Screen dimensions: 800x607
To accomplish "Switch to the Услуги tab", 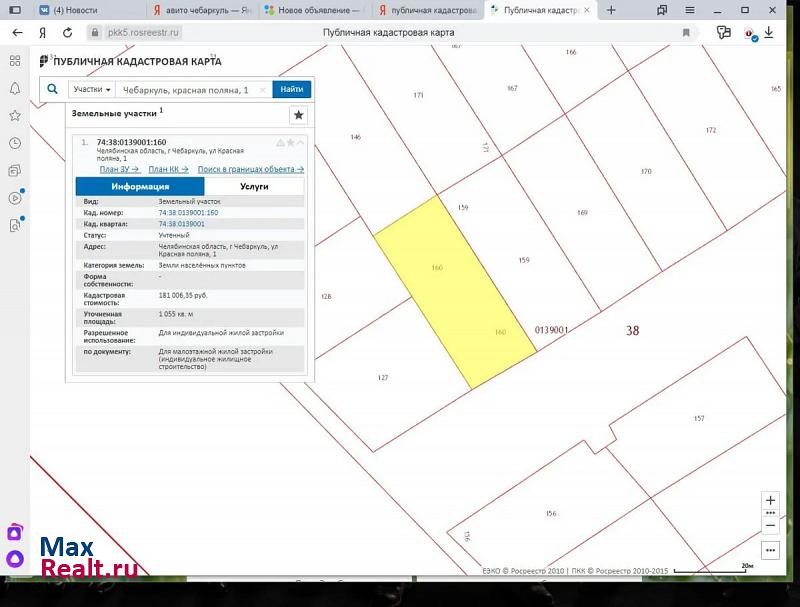I will tap(254, 186).
